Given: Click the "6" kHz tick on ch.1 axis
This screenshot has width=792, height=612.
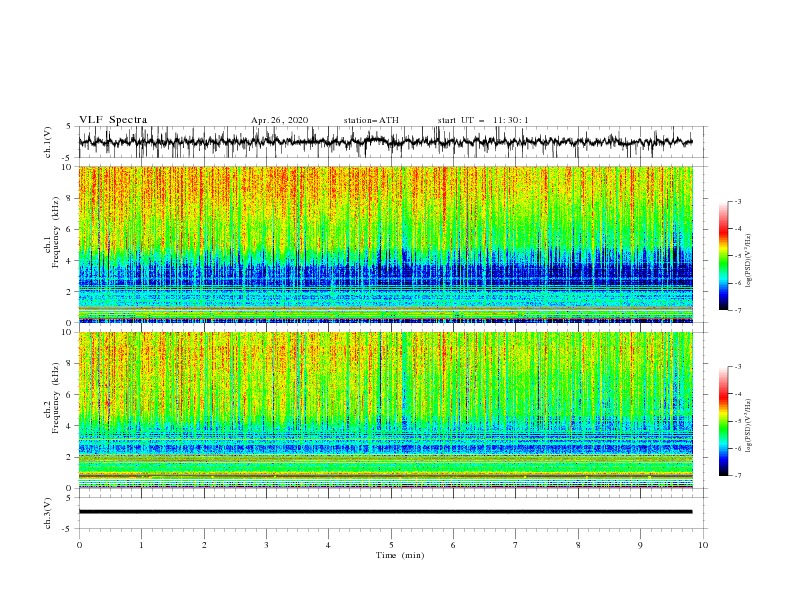Looking at the screenshot, I should (70, 230).
